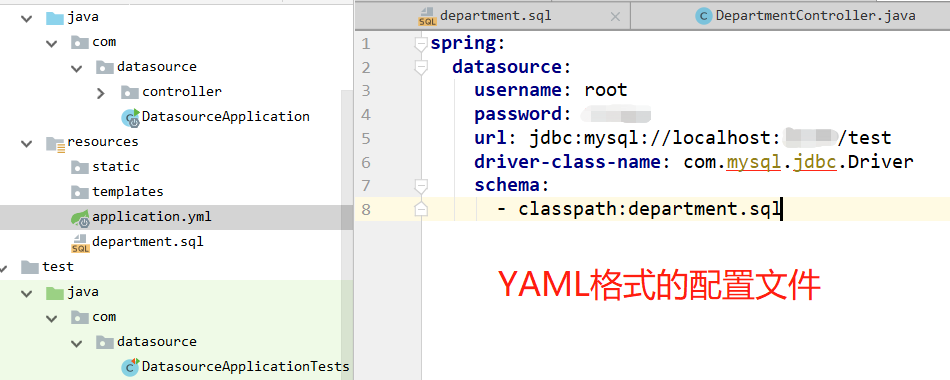Click line number 5 in the gutter
This screenshot has width=950, height=380.
[x=365, y=138]
